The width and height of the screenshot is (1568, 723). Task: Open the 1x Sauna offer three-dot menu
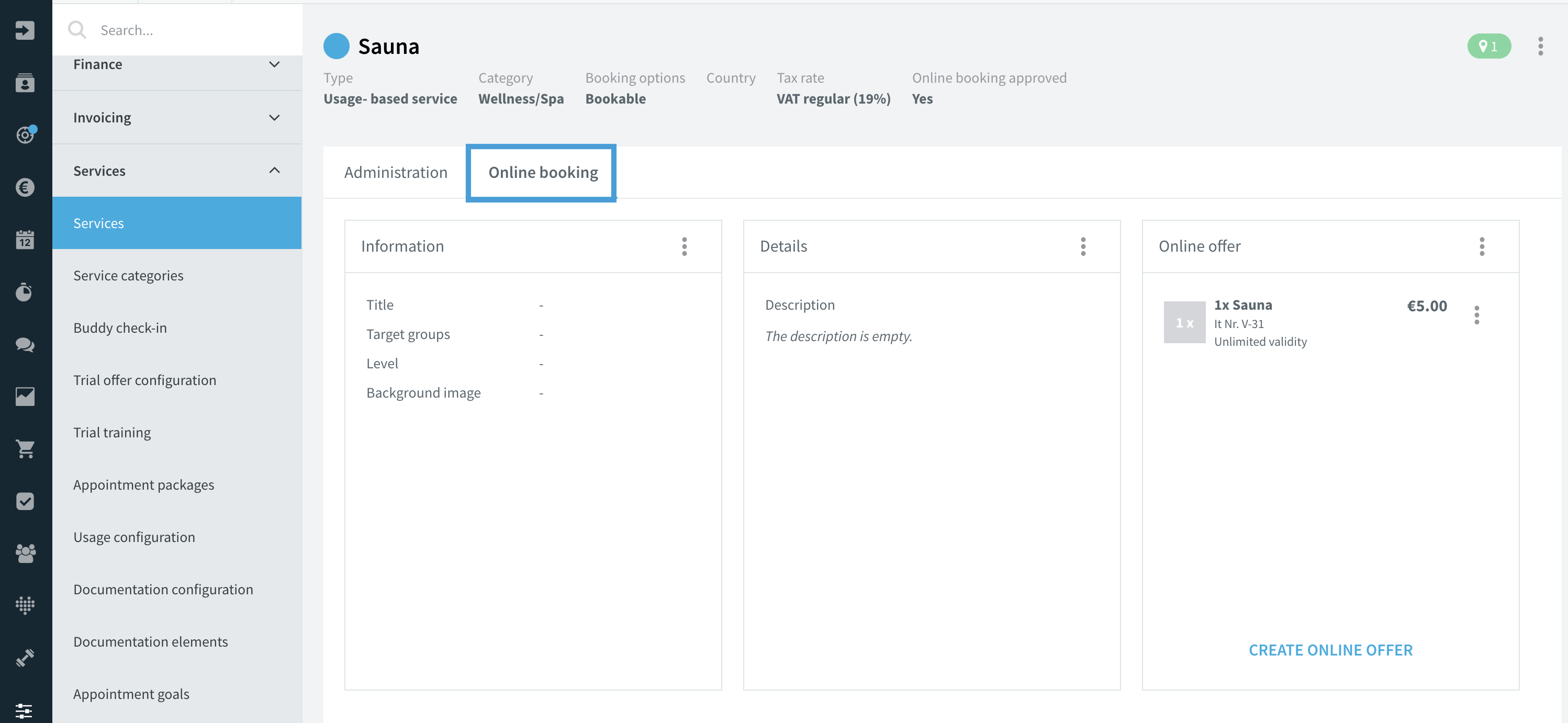1477,315
